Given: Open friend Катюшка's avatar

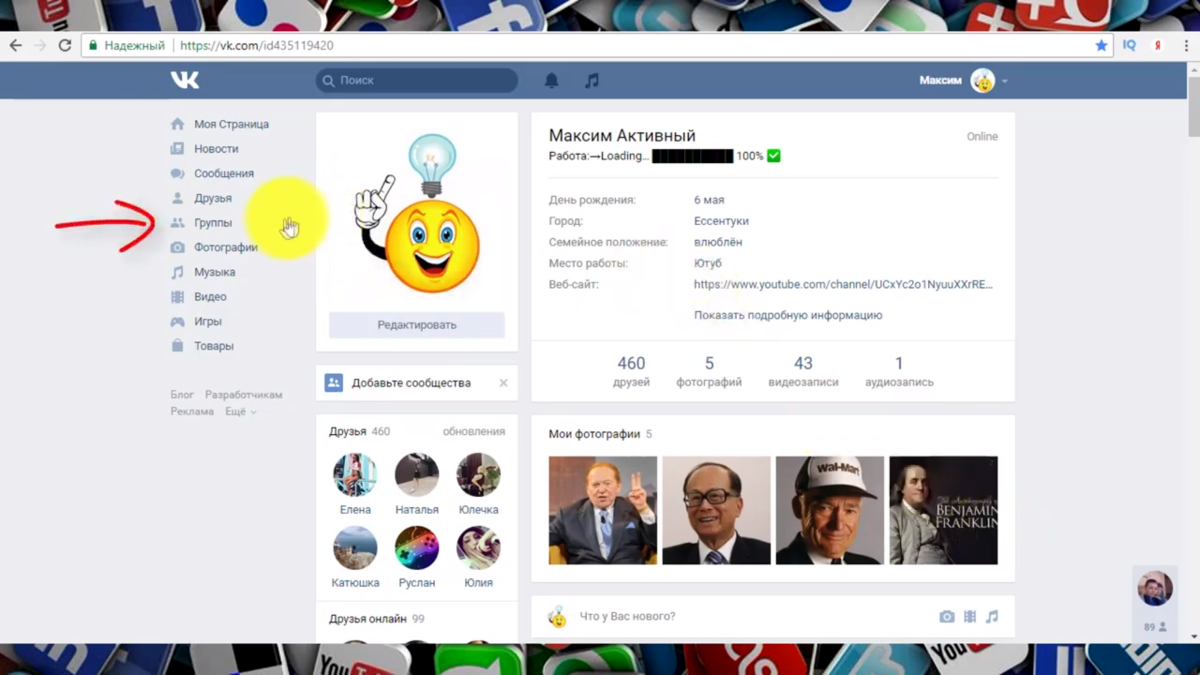Looking at the screenshot, I should pos(355,548).
